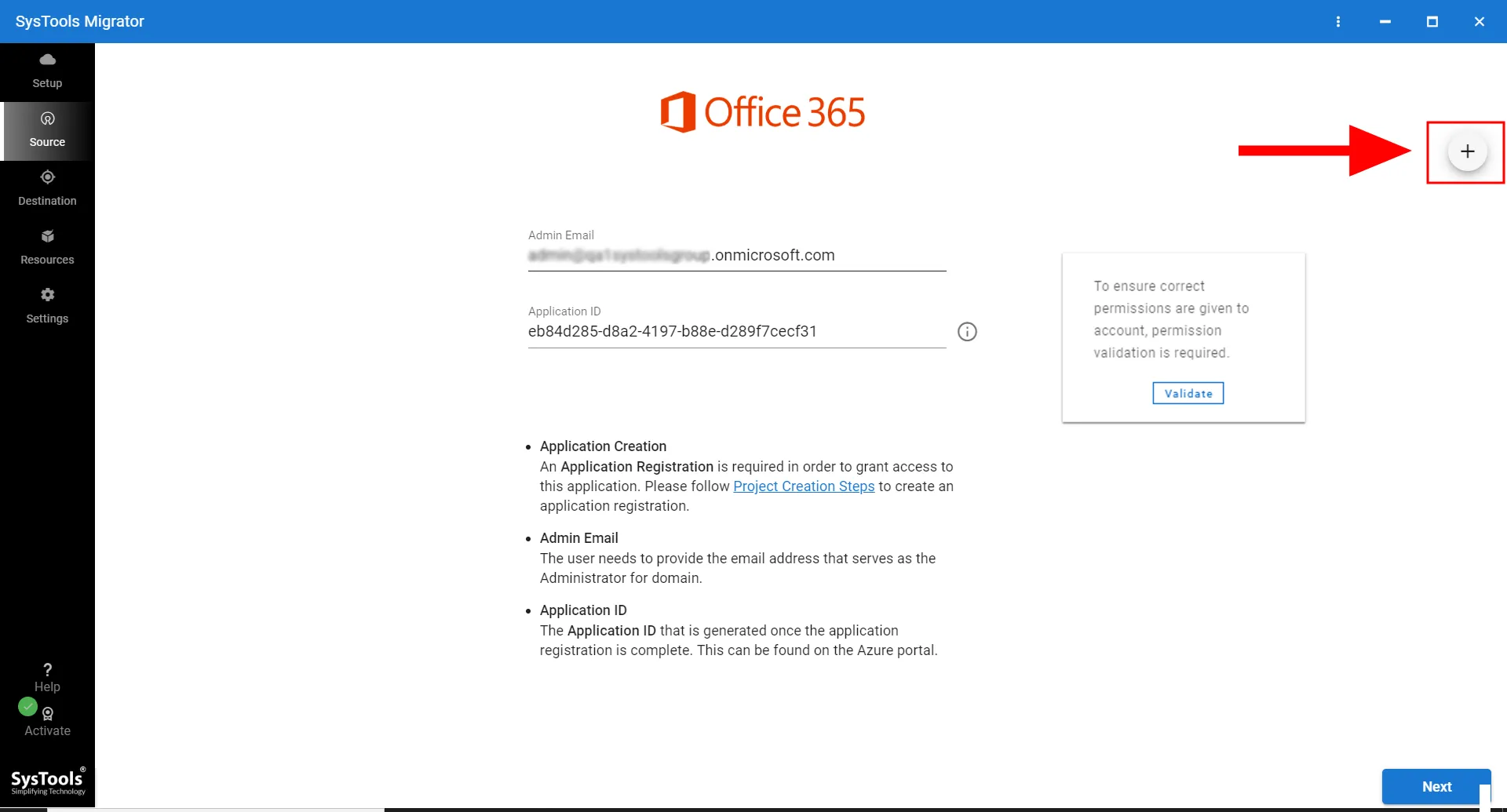Click the Application ID input field

coord(737,332)
